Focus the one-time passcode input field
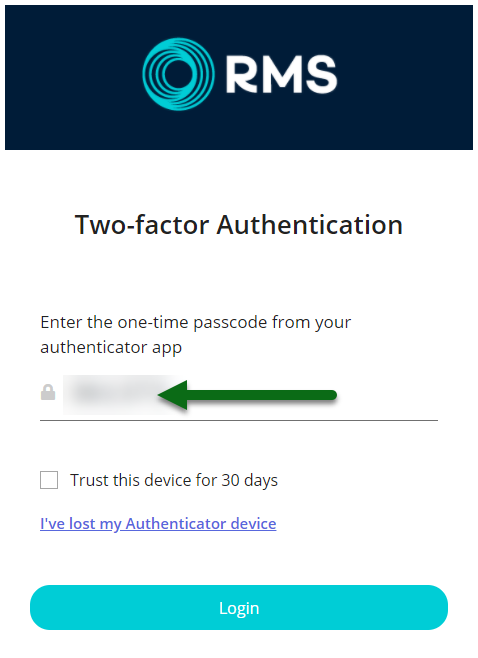The image size is (478, 658). 239,396
